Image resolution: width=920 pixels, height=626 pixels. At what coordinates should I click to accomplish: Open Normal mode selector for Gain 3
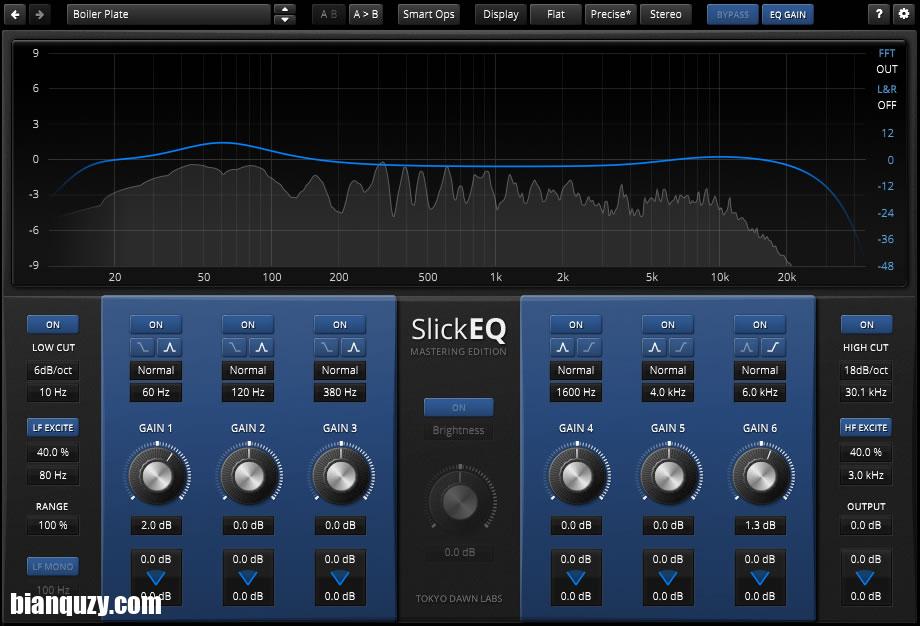click(340, 370)
